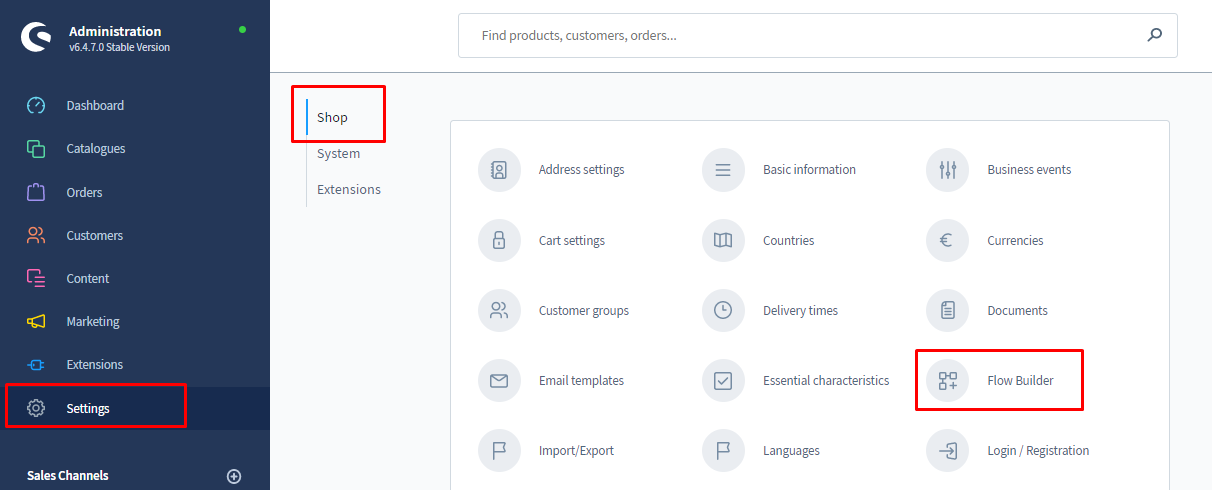Viewport: 1212px width, 490px height.
Task: Click the Essential characteristics checkmark icon
Action: click(723, 380)
